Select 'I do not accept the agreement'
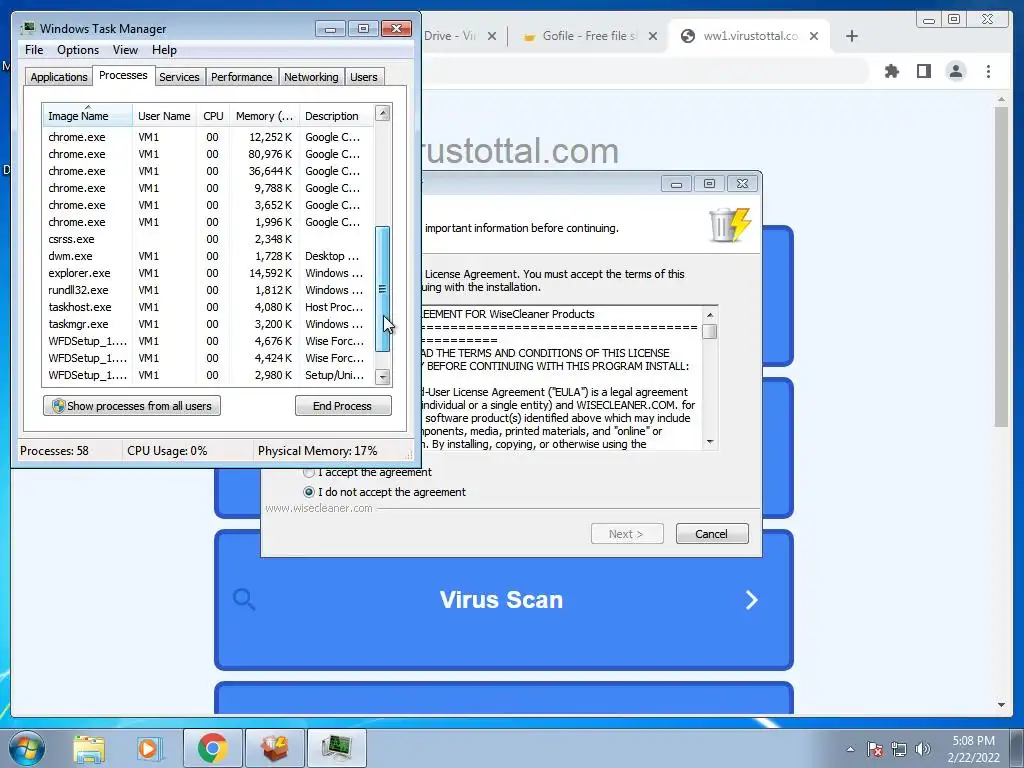1024x768 pixels. (309, 492)
